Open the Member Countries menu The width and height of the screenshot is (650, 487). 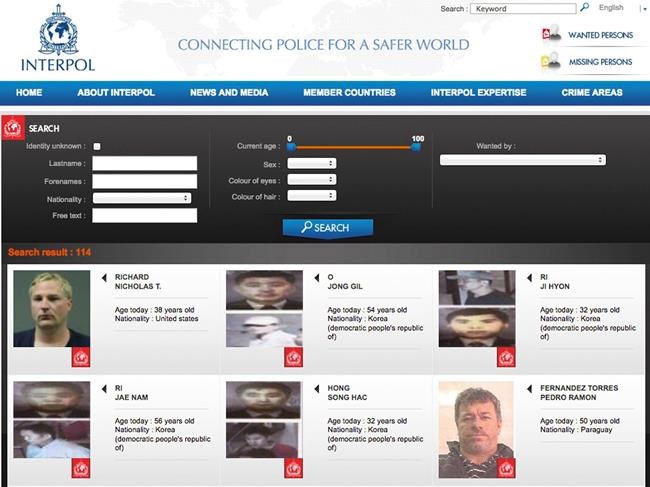[x=349, y=93]
